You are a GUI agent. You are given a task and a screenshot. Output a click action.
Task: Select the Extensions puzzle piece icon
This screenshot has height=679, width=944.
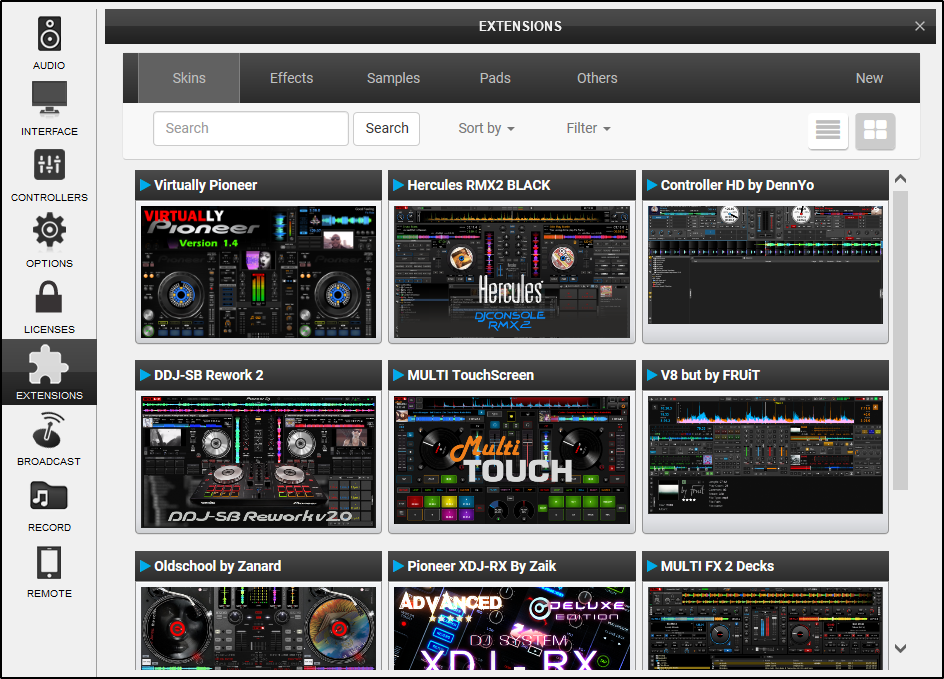(x=49, y=364)
